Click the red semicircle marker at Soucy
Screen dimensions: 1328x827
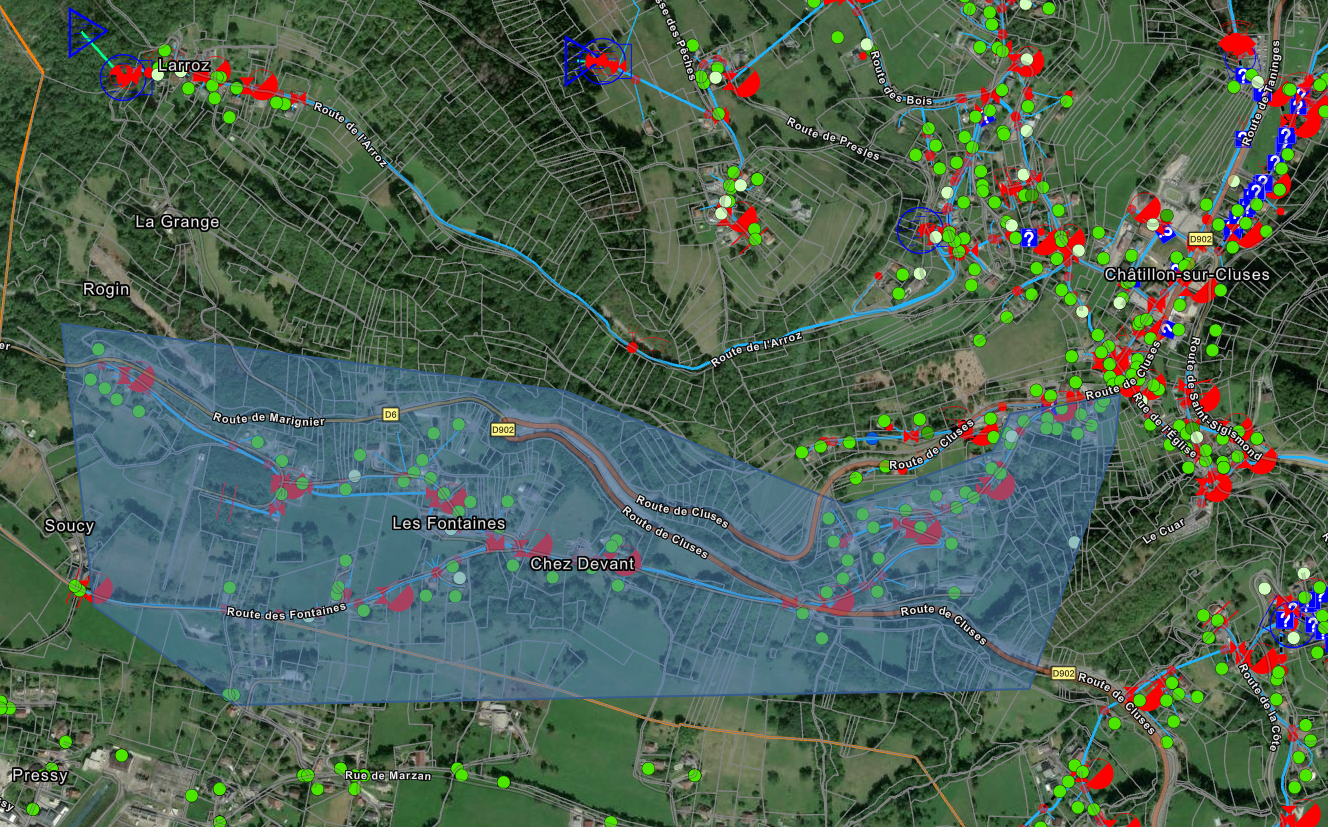[x=100, y=590]
